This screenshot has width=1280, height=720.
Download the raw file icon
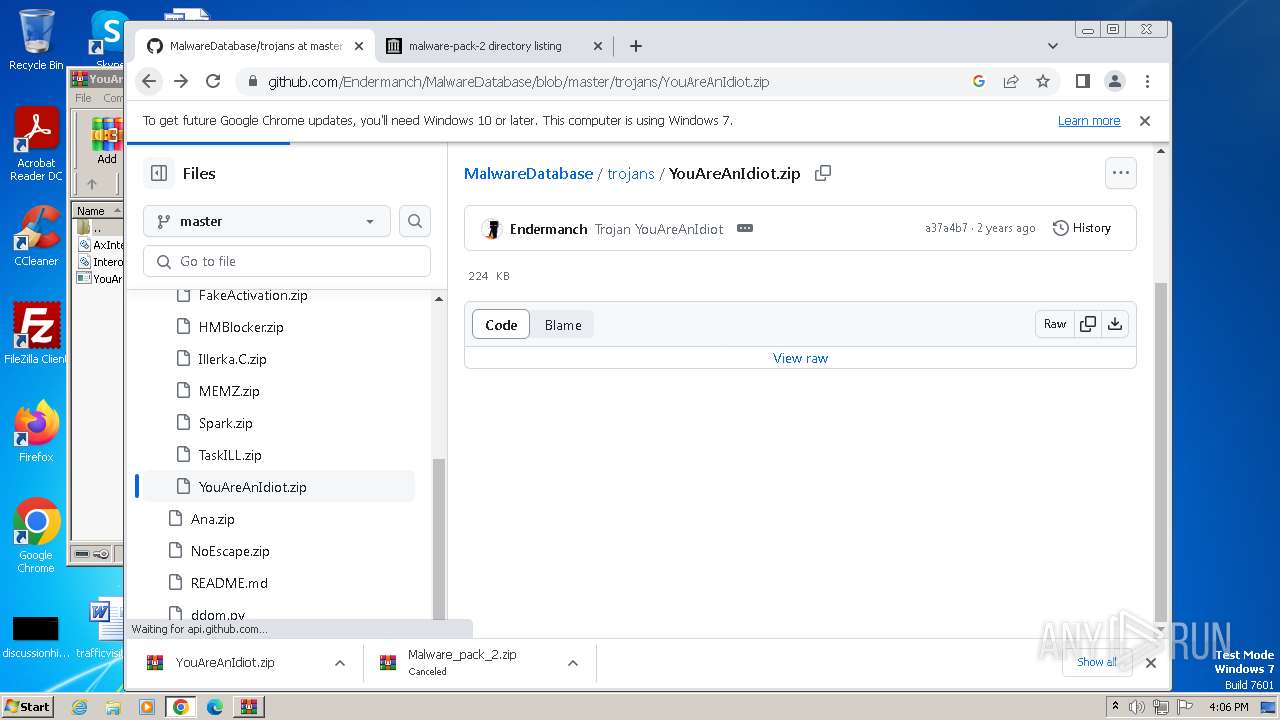point(1115,324)
